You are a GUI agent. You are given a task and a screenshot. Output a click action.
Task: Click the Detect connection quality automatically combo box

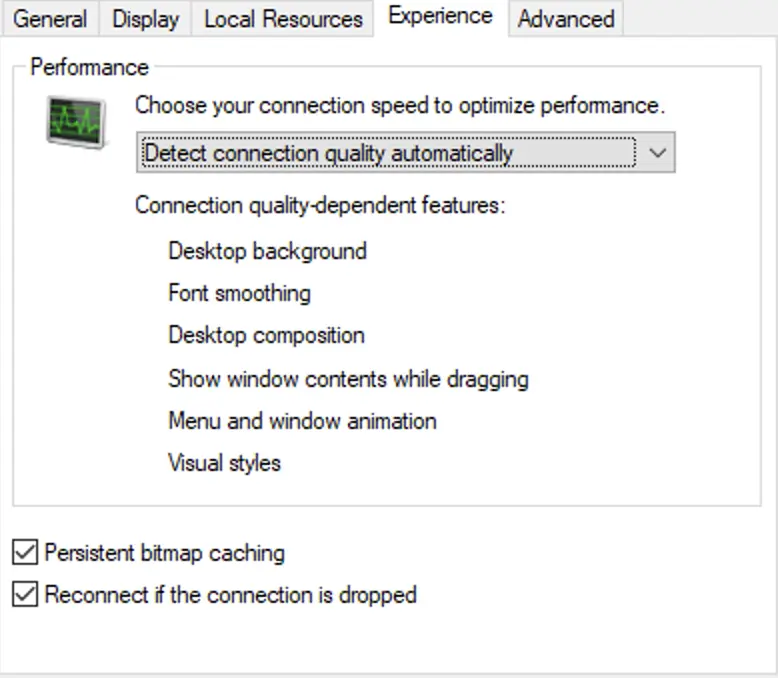tap(405, 152)
